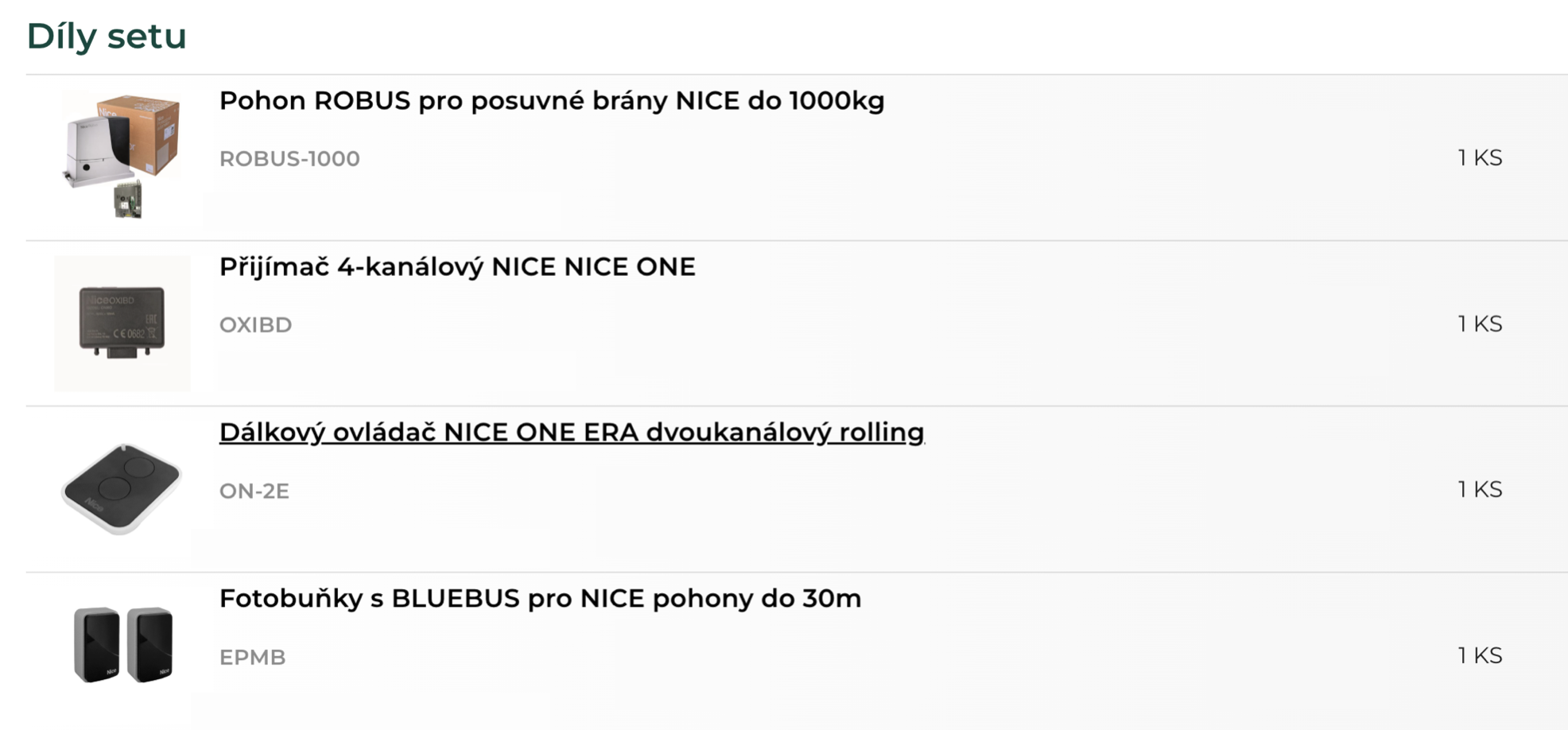Open the ON-2E remote control image

tap(122, 489)
